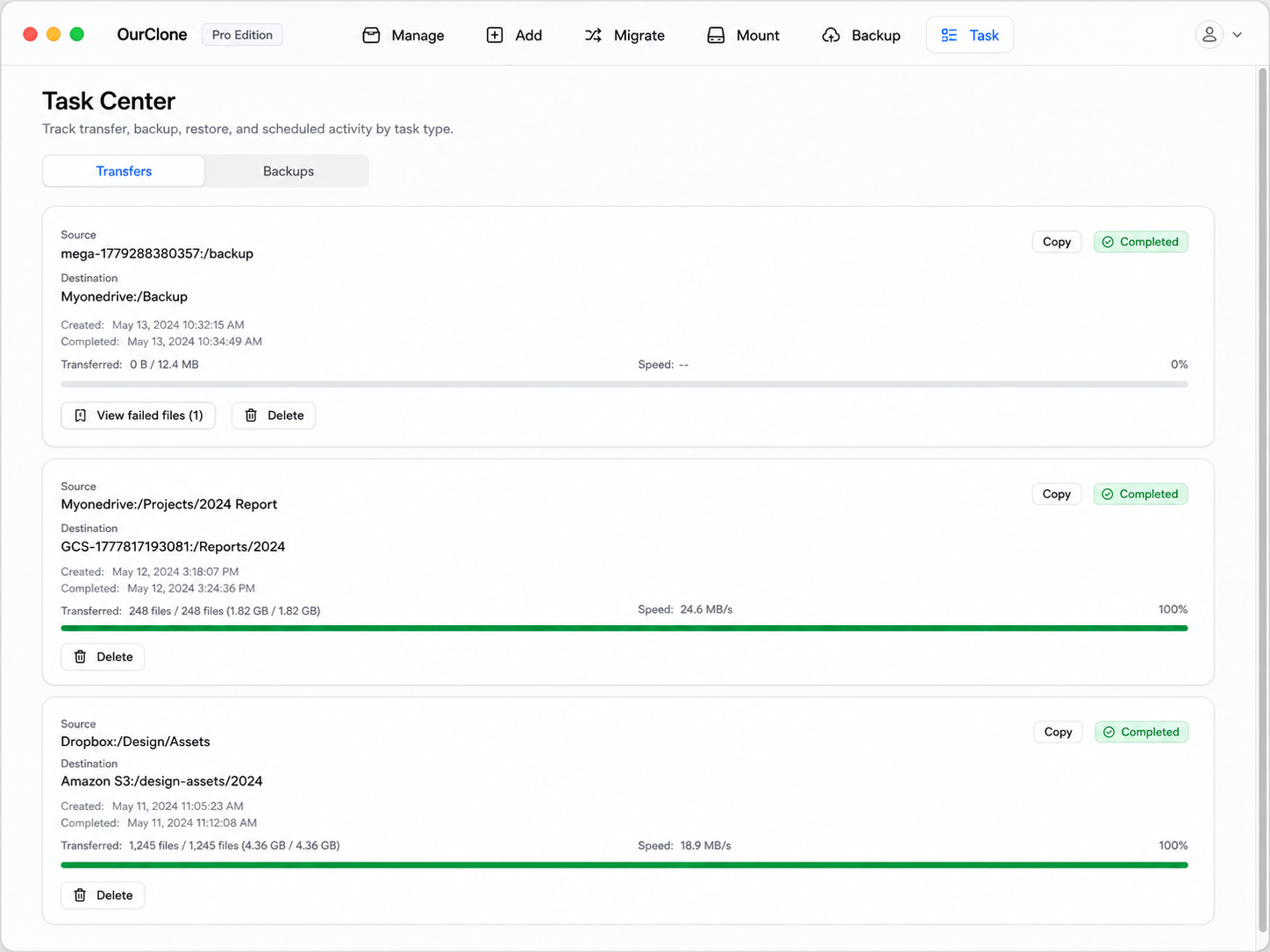The height and width of the screenshot is (952, 1270).
Task: Click source path Myonedrive:/Projects/2024 Report
Action: pyautogui.click(x=168, y=504)
